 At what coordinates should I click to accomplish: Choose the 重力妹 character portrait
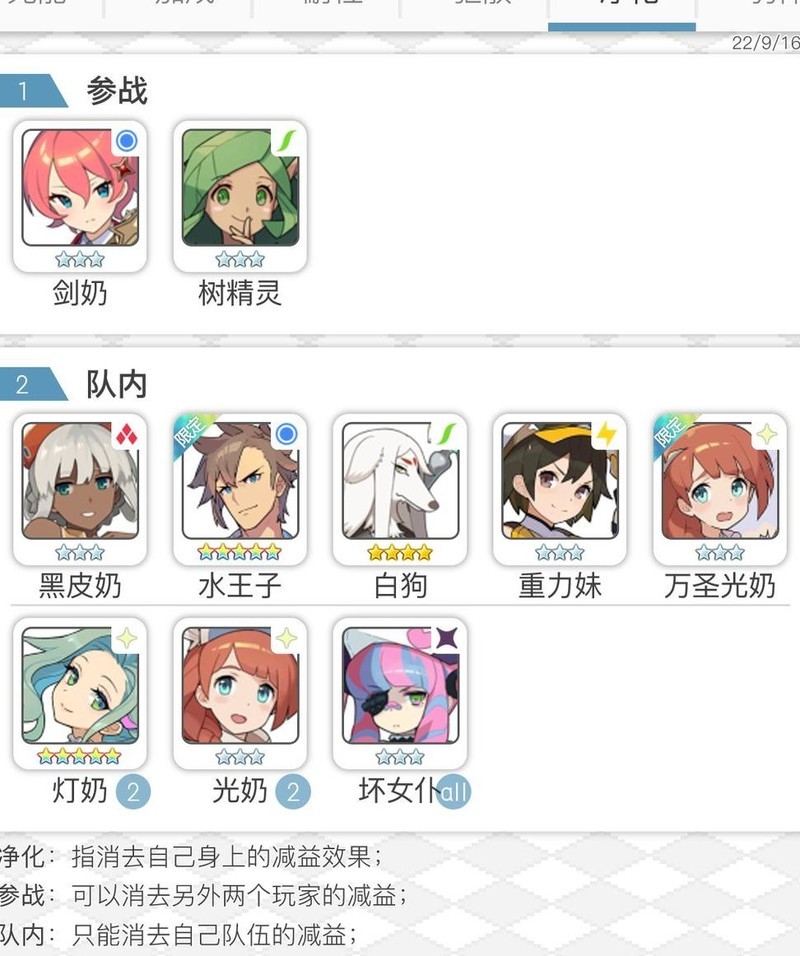point(560,490)
